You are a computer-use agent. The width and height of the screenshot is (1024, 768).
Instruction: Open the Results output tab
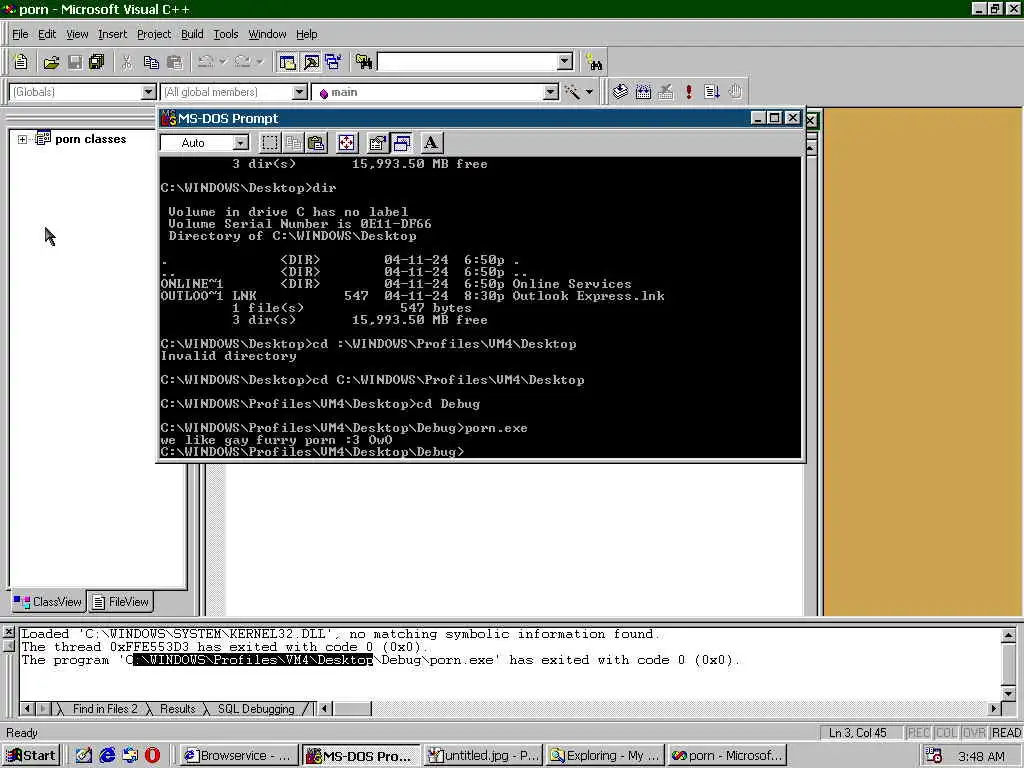178,709
